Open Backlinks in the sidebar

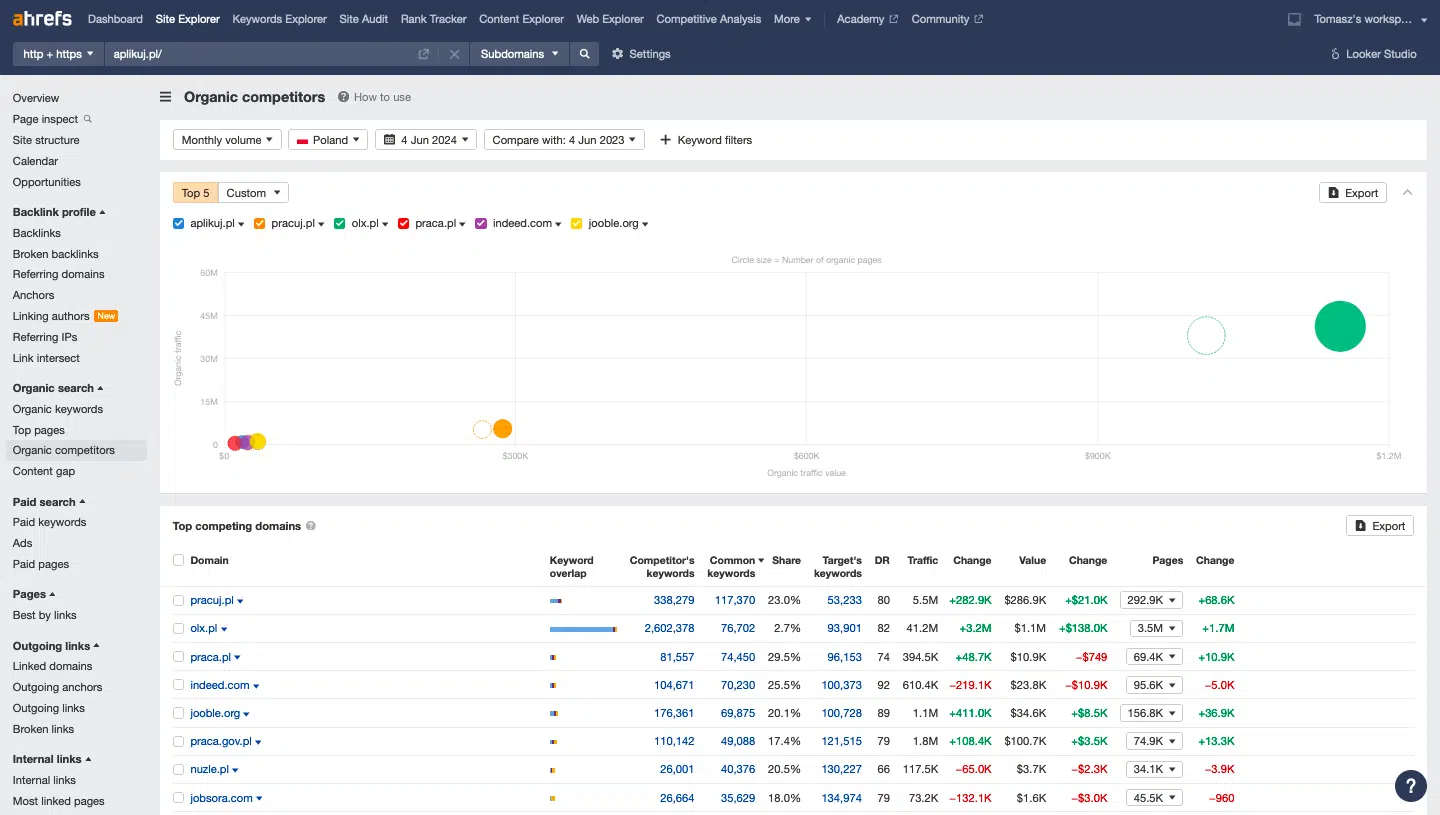(x=37, y=233)
